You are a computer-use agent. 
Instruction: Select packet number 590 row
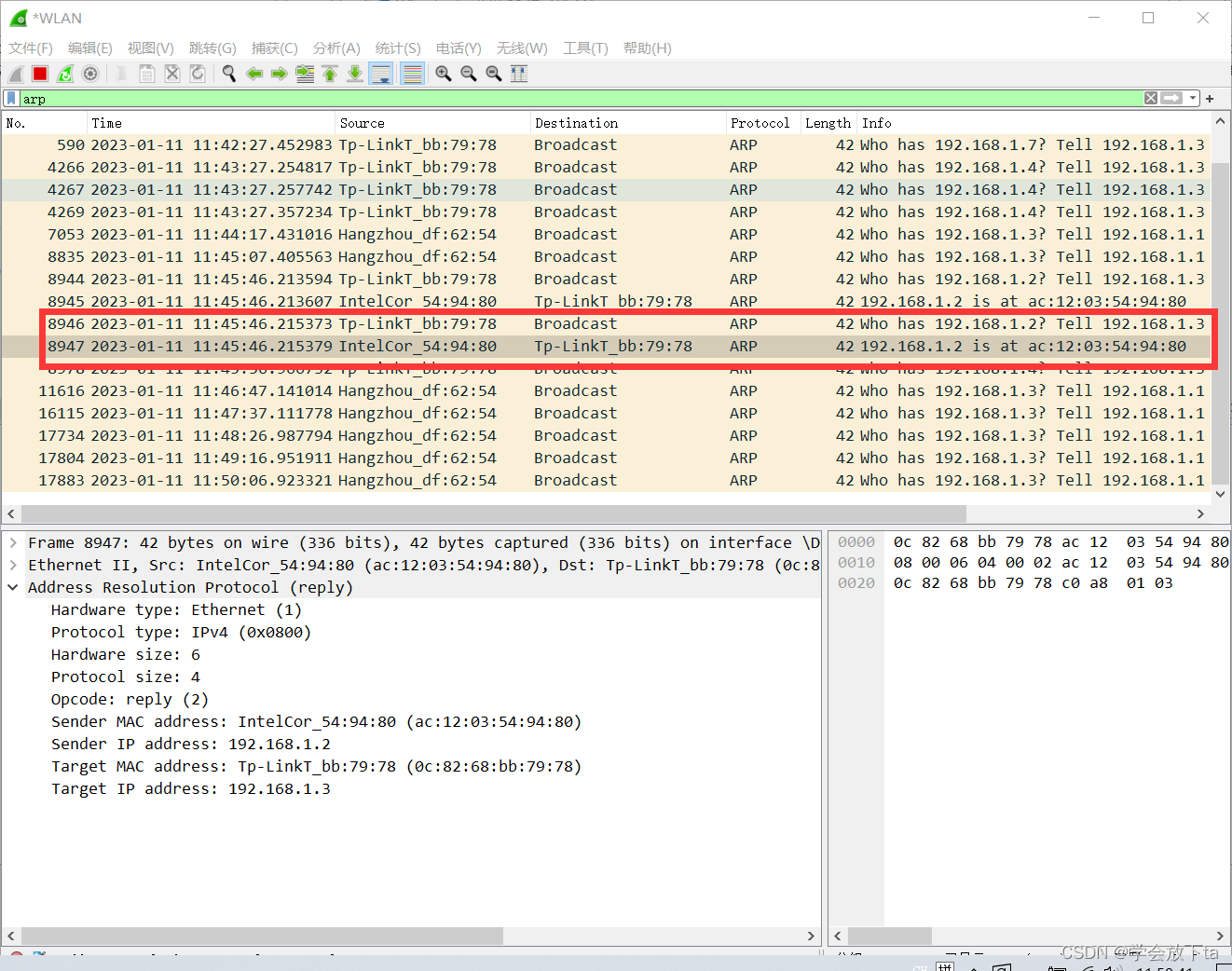pyautogui.click(x=606, y=145)
